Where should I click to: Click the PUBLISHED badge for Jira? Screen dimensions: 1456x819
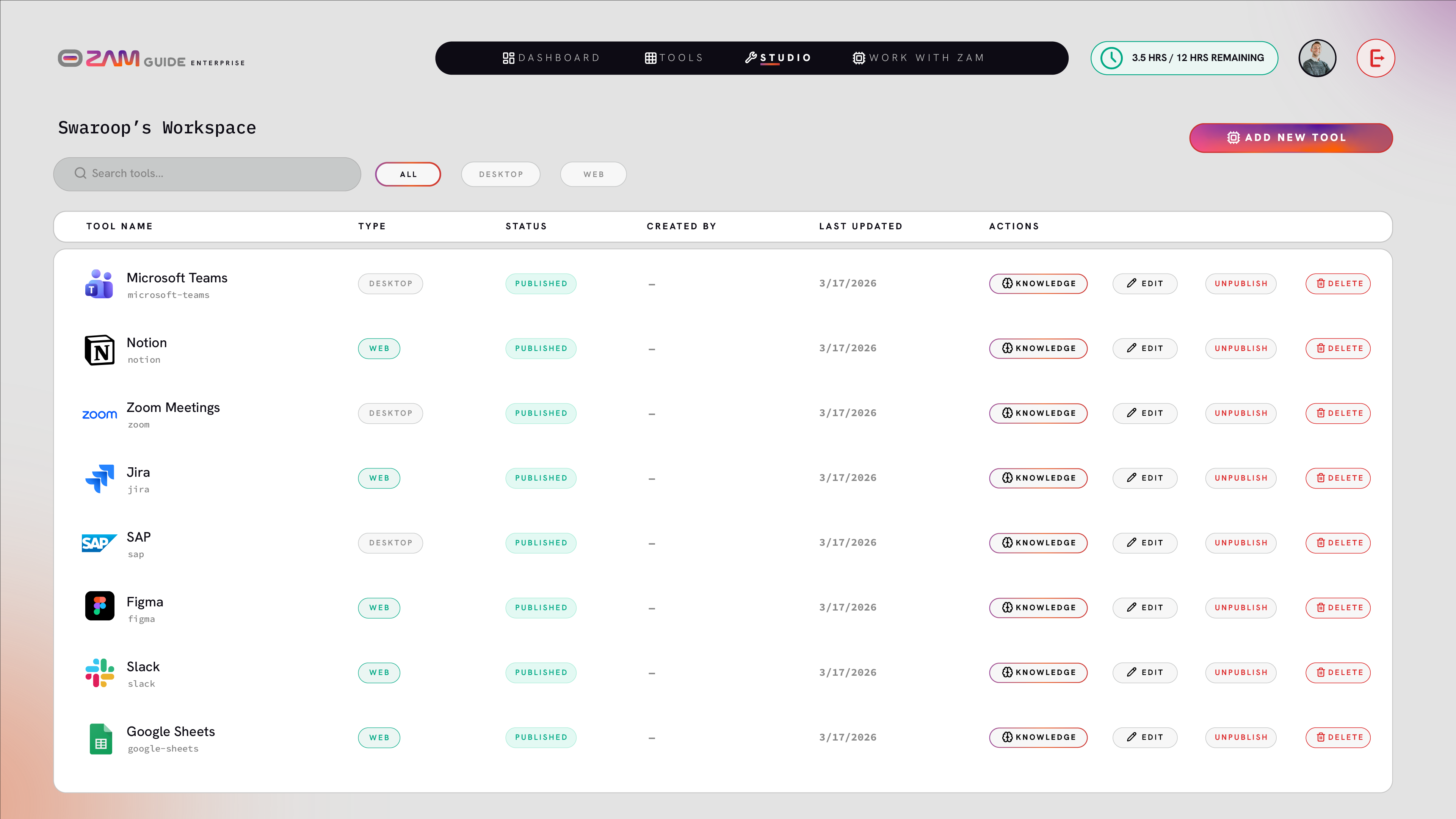pos(541,478)
